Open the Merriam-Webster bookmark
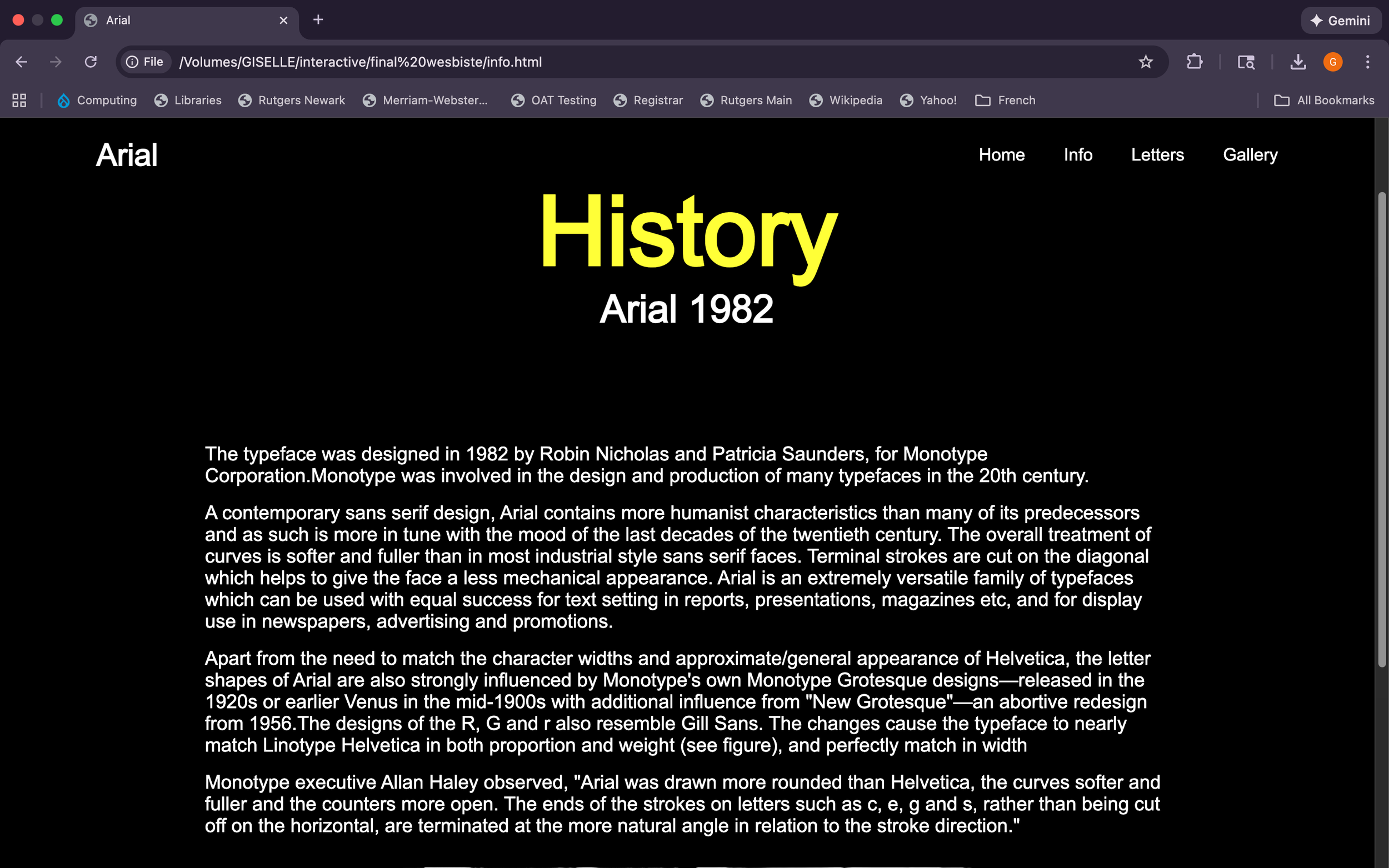The width and height of the screenshot is (1389, 868). (x=435, y=100)
